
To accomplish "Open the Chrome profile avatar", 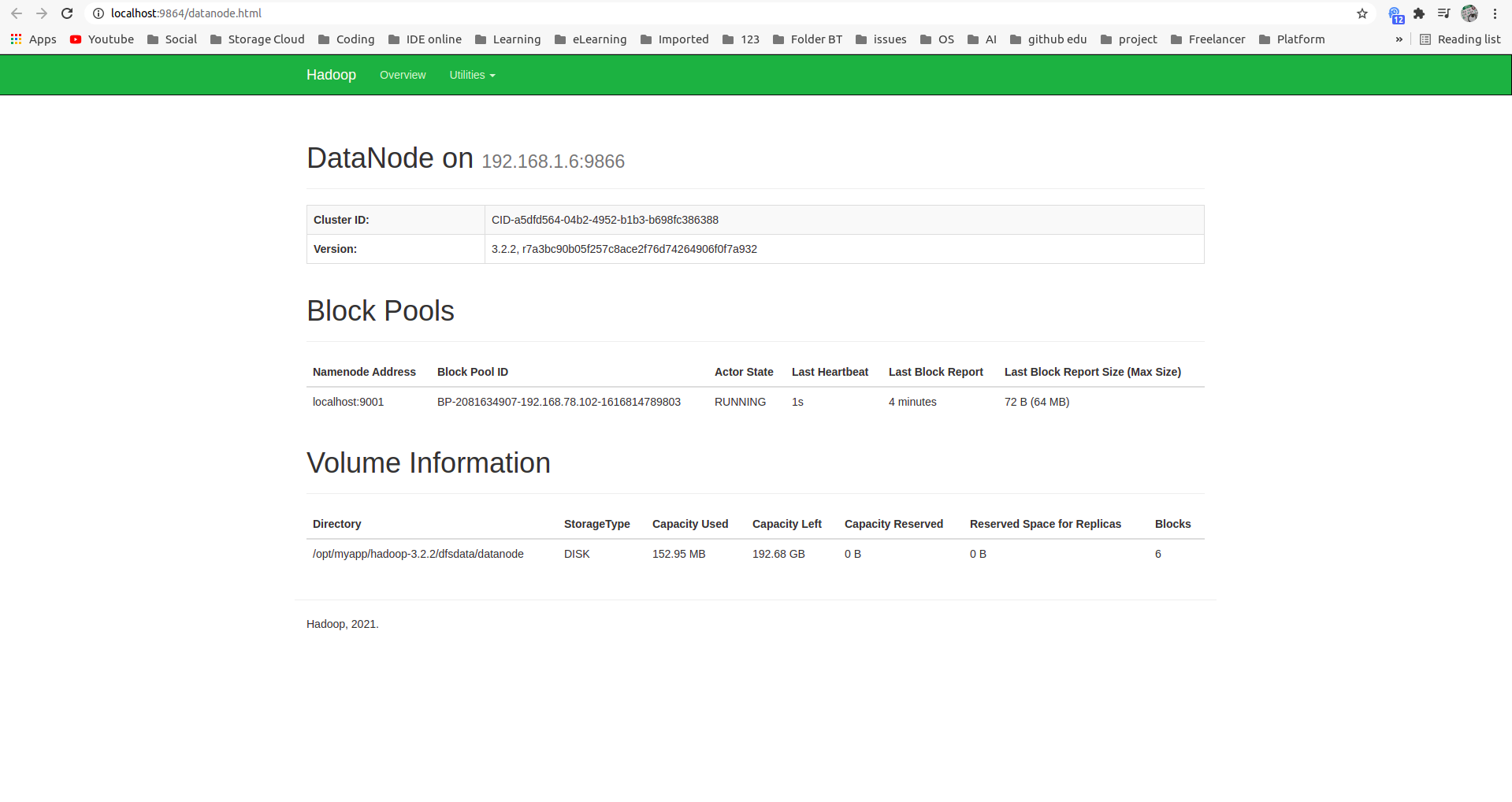I will click(x=1469, y=13).
